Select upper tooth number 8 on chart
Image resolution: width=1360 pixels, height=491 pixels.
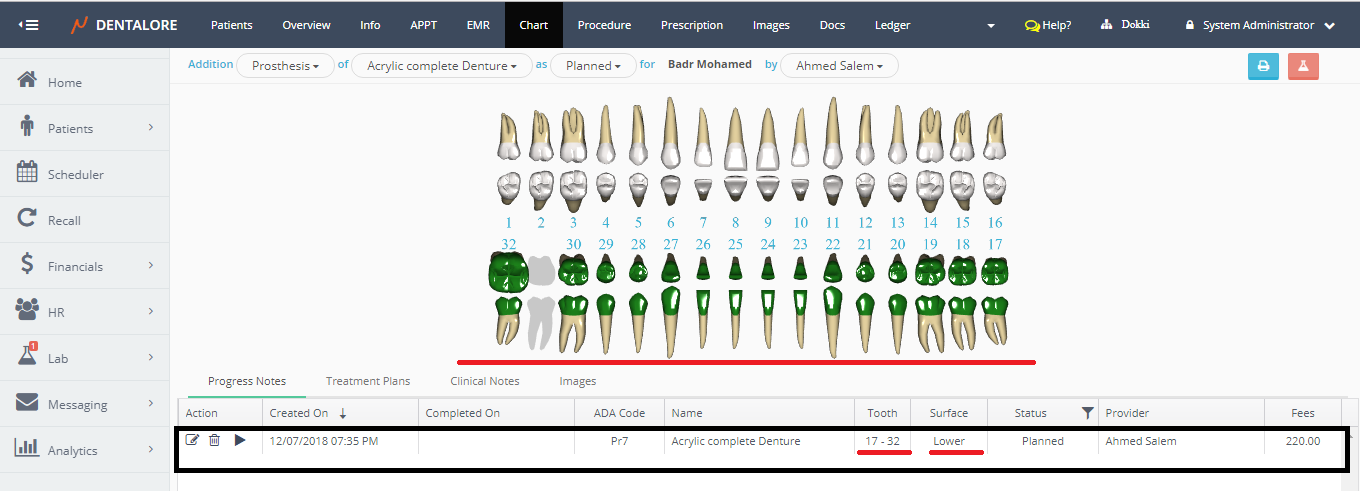pos(735,140)
